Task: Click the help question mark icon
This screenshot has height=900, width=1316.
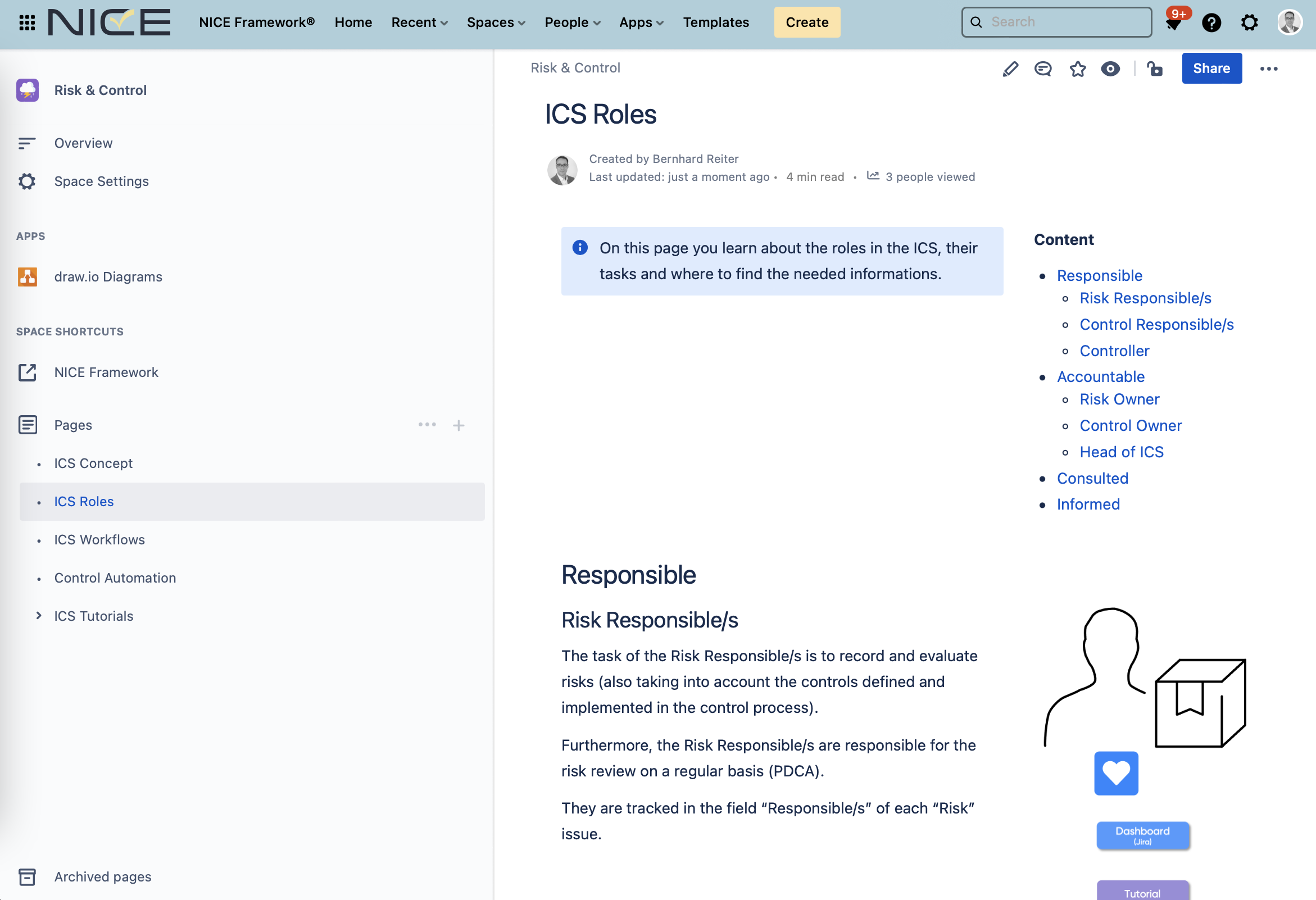Action: [x=1211, y=22]
